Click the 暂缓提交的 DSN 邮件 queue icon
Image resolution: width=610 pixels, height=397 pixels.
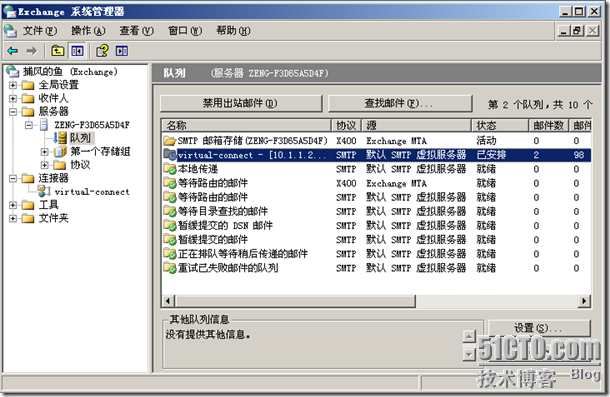[170, 225]
